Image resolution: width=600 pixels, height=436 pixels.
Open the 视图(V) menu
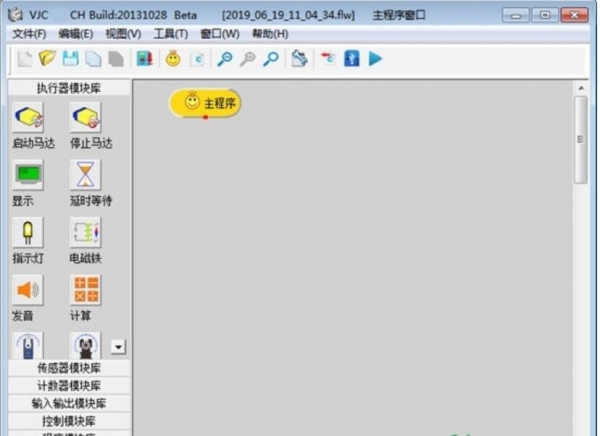point(123,34)
